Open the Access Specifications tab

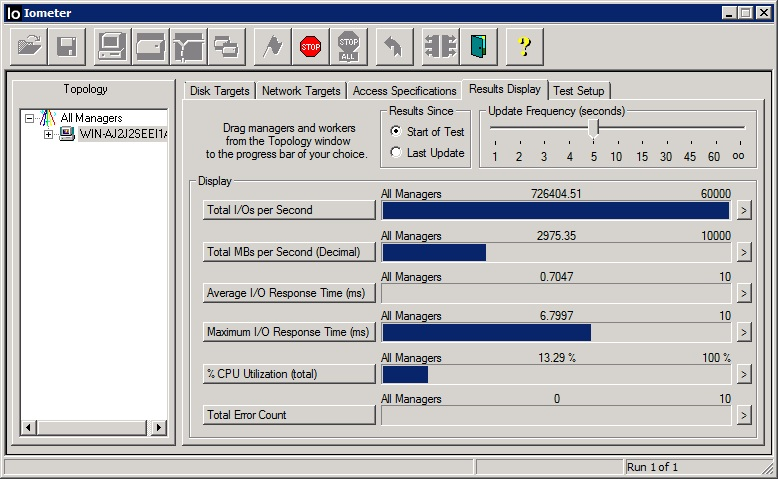404,91
